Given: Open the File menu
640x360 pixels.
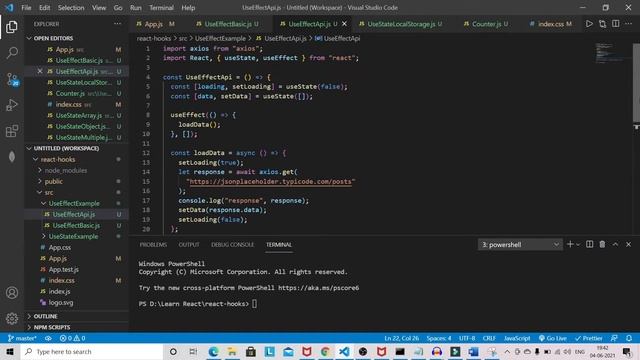Looking at the screenshot, I should (26, 7).
